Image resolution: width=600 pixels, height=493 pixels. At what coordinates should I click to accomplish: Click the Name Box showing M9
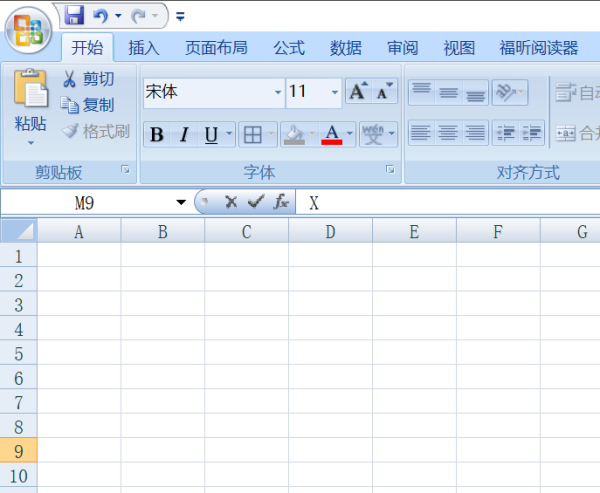click(x=85, y=202)
